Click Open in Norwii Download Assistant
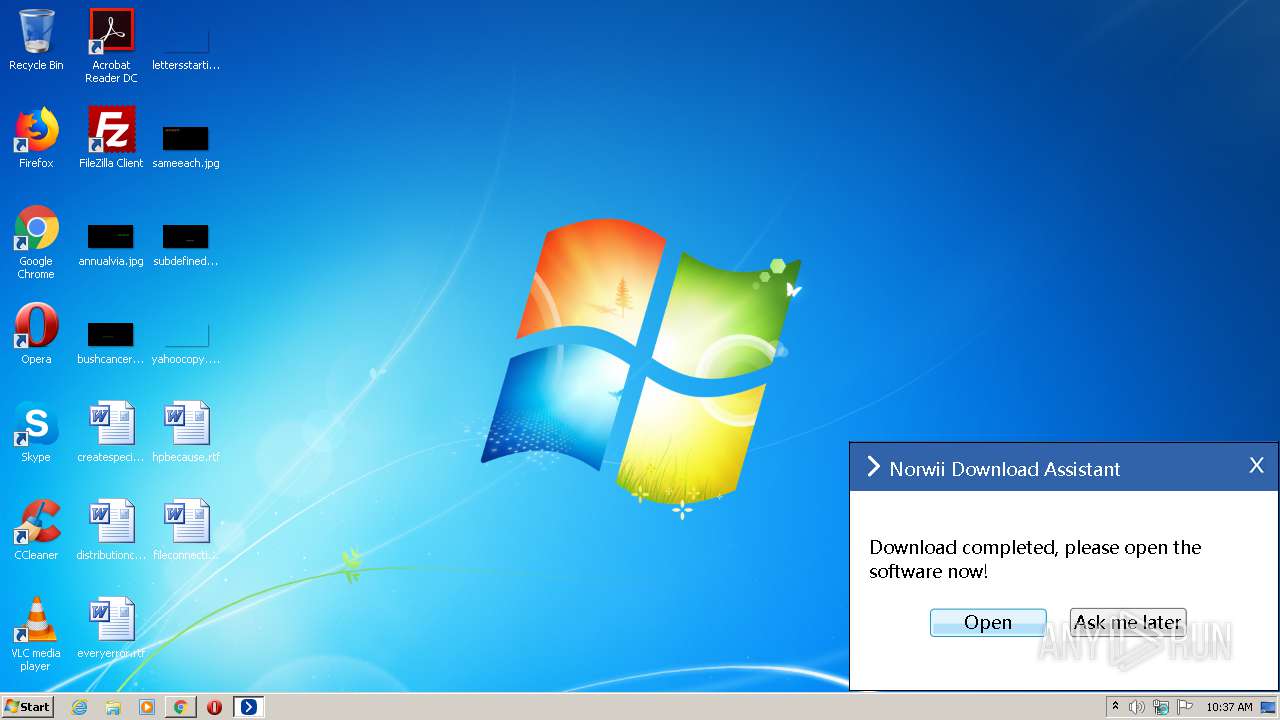Viewport: 1280px width, 720px height. [988, 622]
